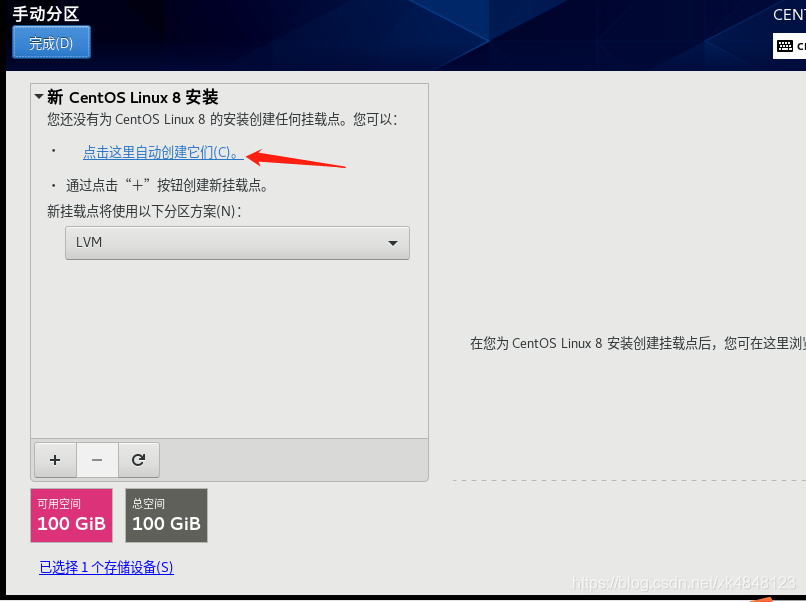Click the 新挂载点将使用以下分区方案(N) label

pyautogui.click(x=144, y=211)
